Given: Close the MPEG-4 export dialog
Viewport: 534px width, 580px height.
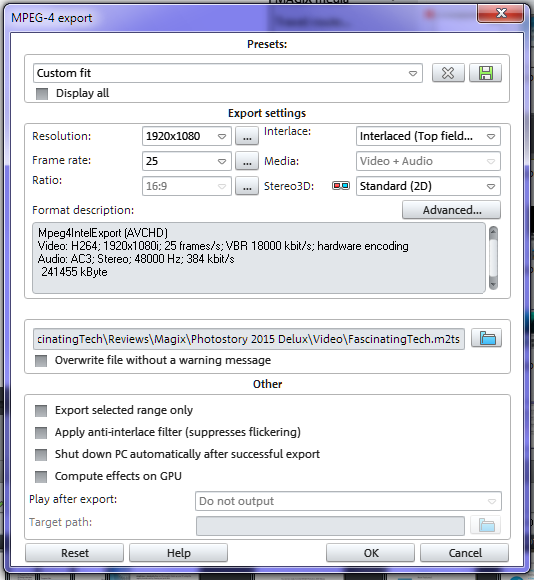Looking at the screenshot, I should 501,13.
